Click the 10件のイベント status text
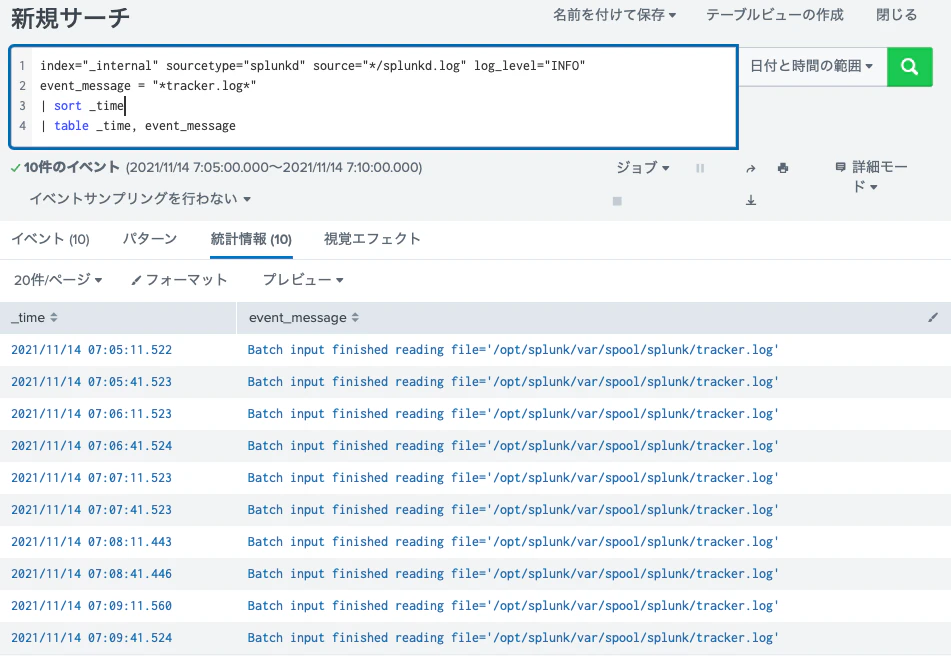 (71, 167)
